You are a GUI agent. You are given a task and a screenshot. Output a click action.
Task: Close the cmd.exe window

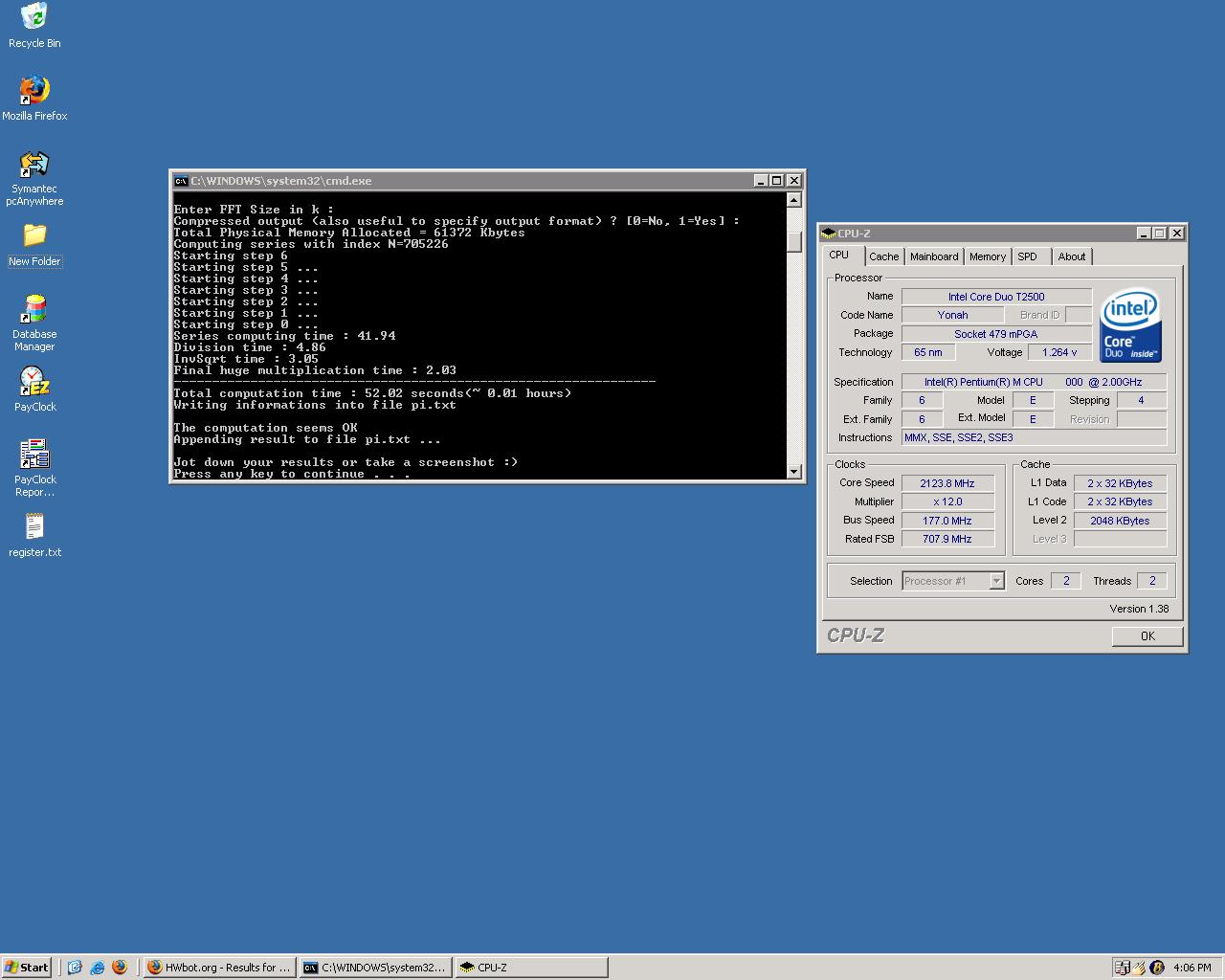793,180
